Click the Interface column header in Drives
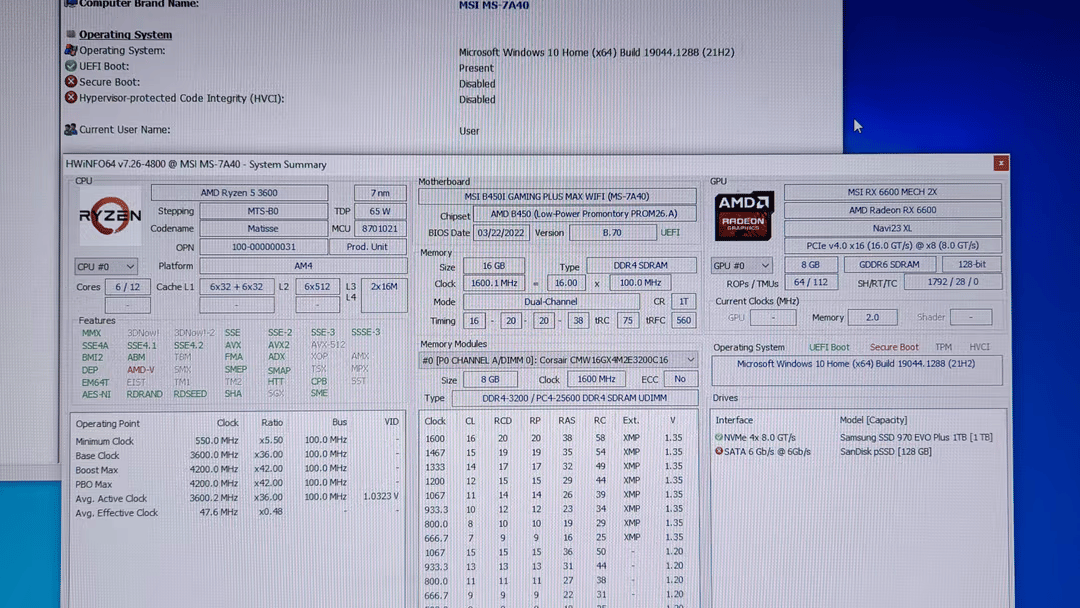This screenshot has width=1080, height=608. [x=734, y=420]
